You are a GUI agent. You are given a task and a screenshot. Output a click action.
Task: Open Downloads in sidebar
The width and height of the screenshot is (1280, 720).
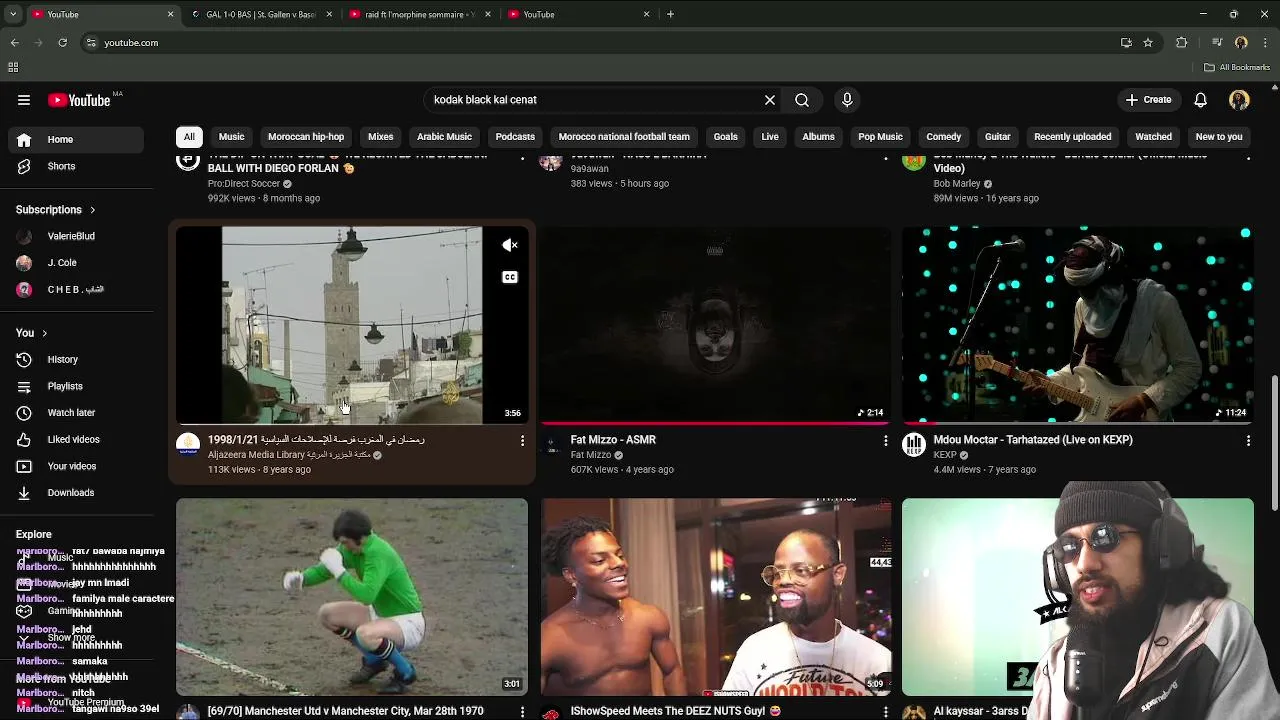point(78,492)
